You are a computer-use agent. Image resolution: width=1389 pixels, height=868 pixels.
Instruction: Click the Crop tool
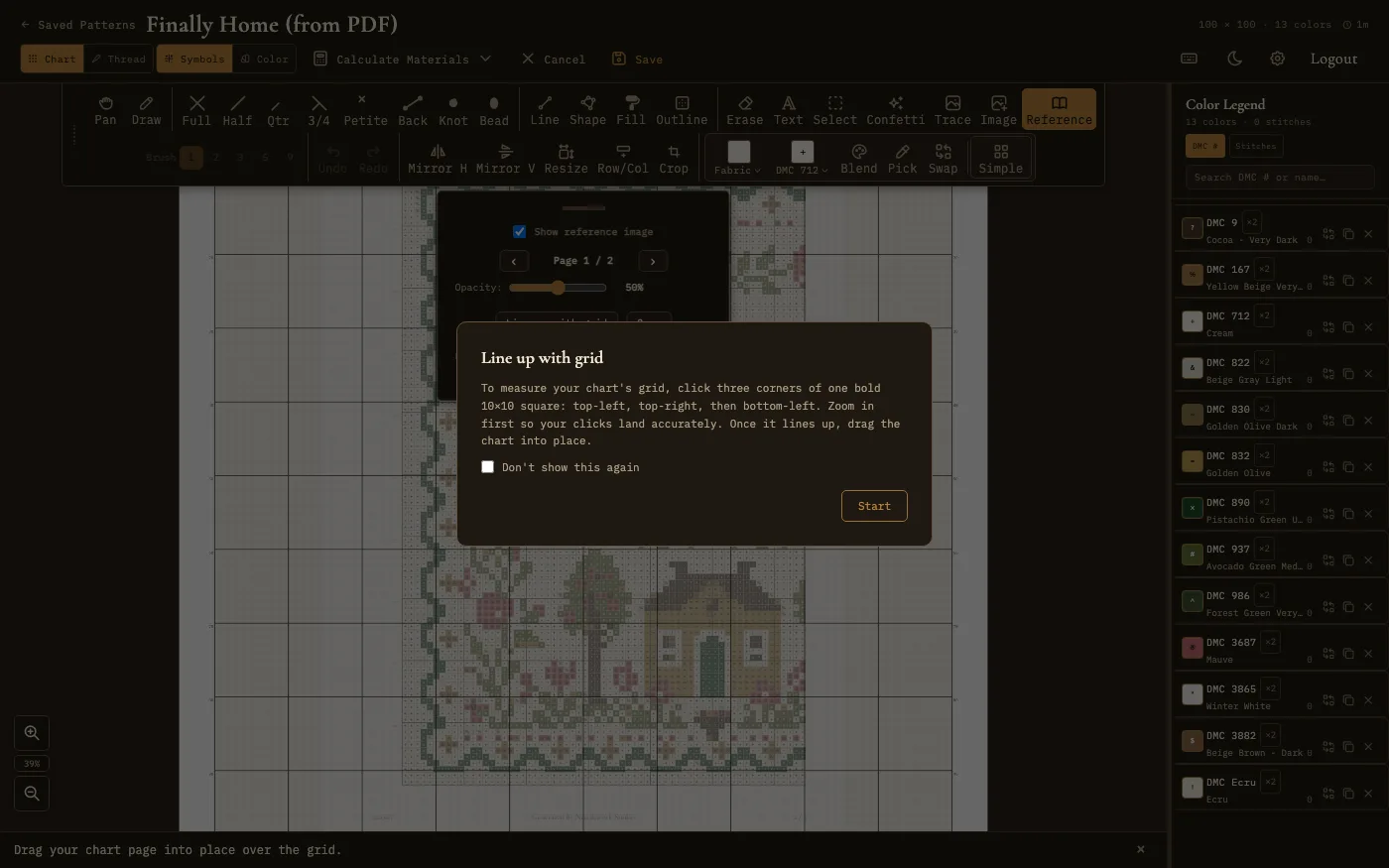click(674, 159)
